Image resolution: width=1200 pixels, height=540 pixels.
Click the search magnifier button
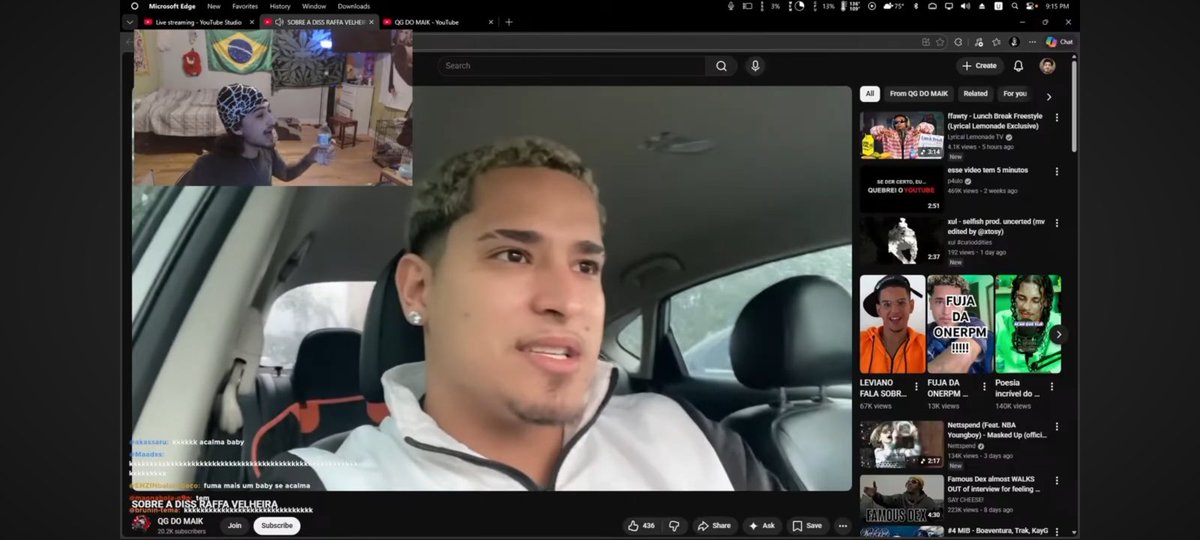(721, 66)
